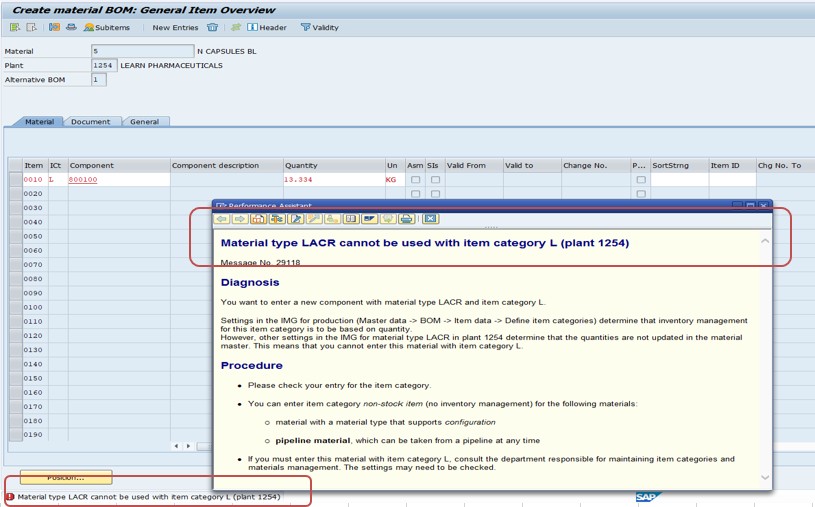
Task: Click the open book glossary icon in Performance Assistant
Action: [x=351, y=219]
